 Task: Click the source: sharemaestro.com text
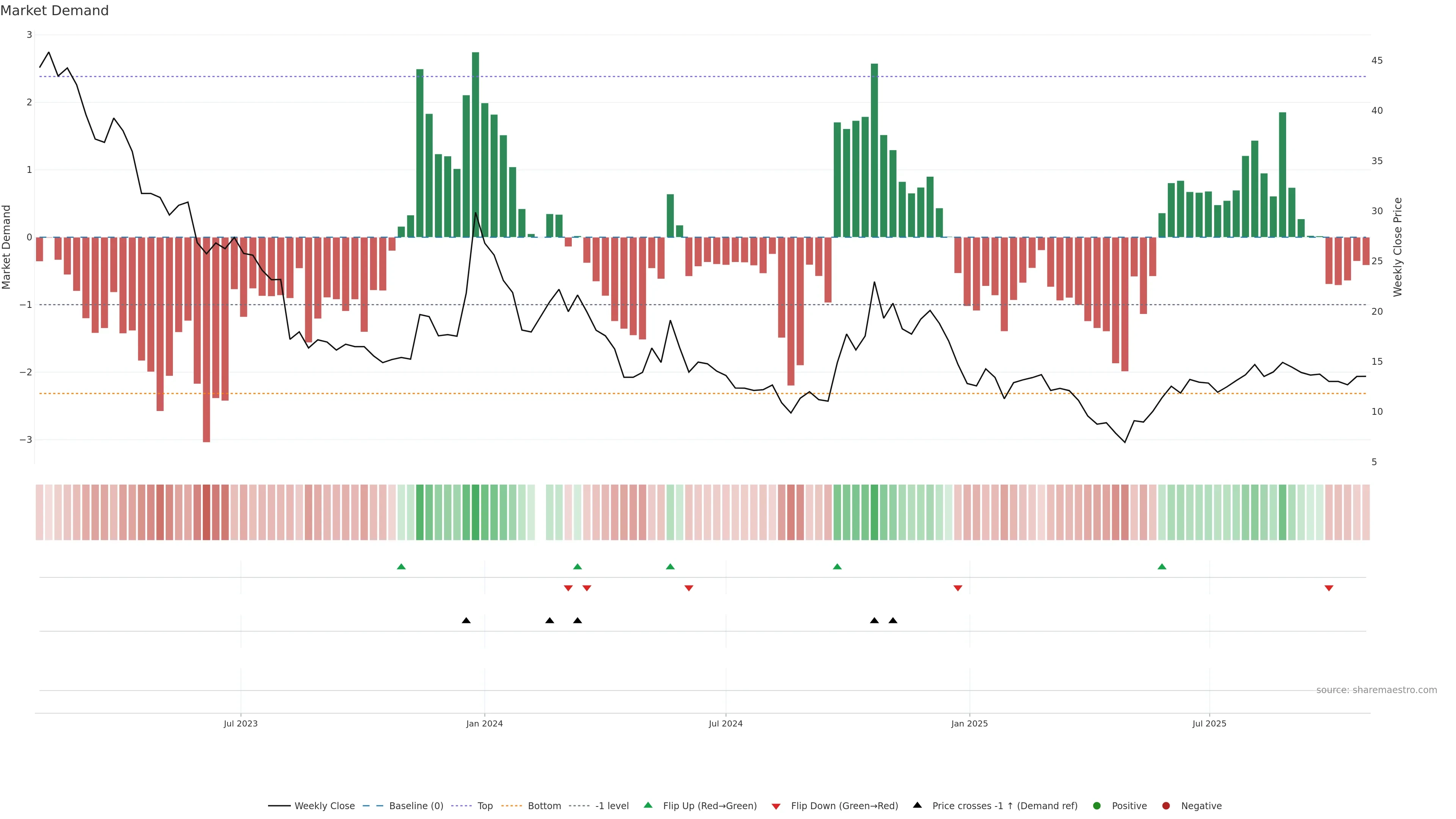(x=1376, y=690)
